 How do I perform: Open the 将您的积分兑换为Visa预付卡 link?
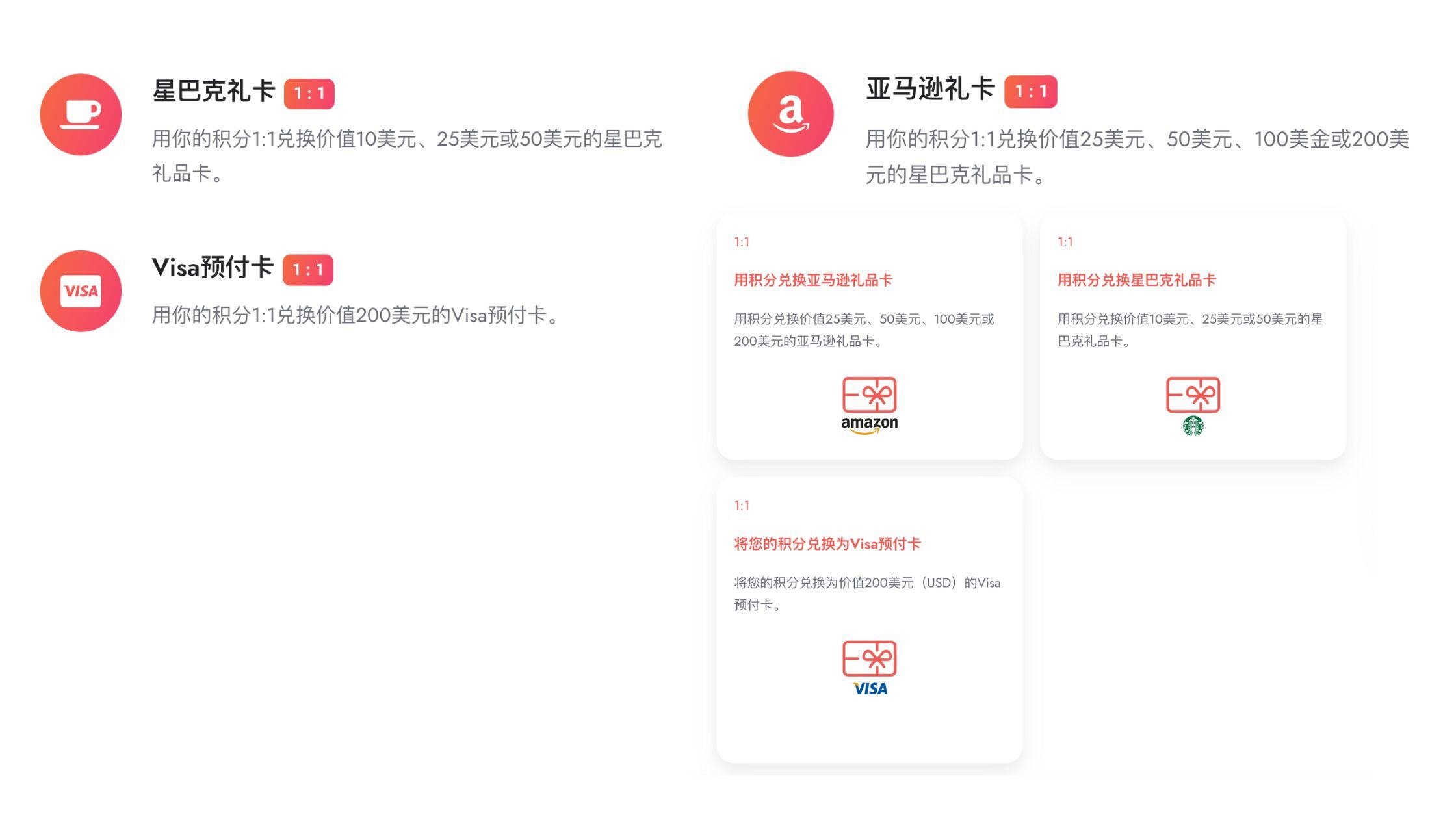click(x=827, y=544)
